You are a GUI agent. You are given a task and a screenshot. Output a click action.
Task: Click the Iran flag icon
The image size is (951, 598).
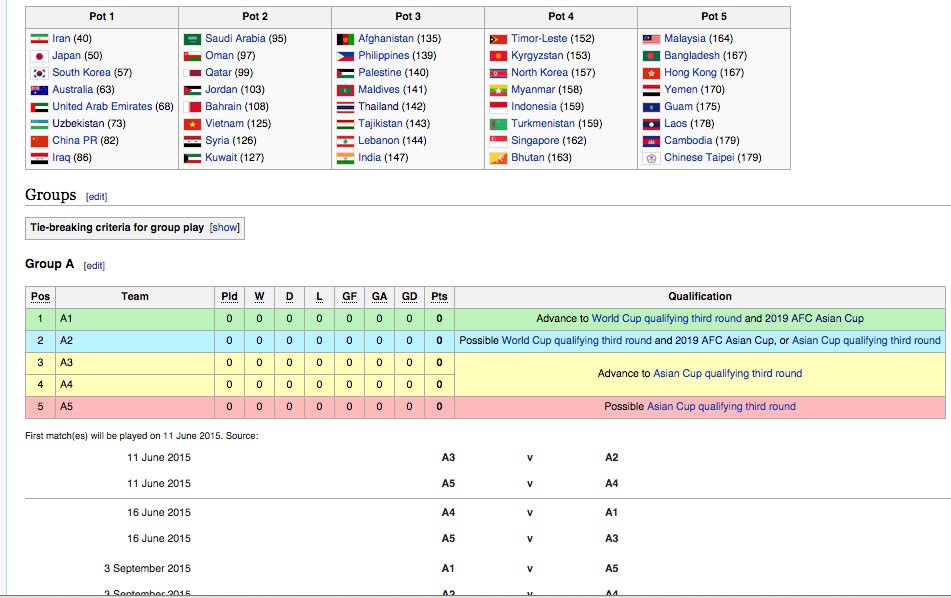39,39
